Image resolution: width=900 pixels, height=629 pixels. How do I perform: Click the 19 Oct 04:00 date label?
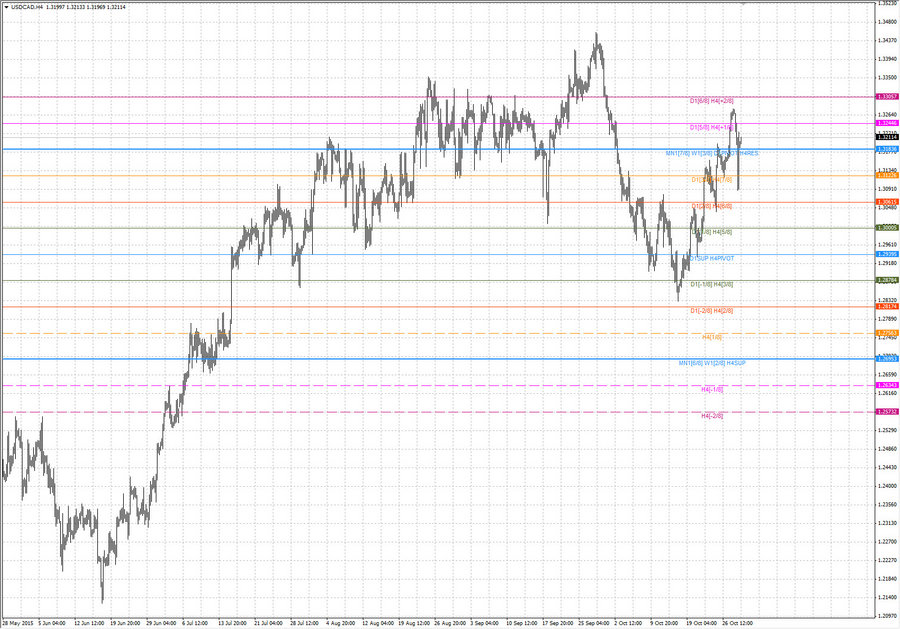[702, 623]
